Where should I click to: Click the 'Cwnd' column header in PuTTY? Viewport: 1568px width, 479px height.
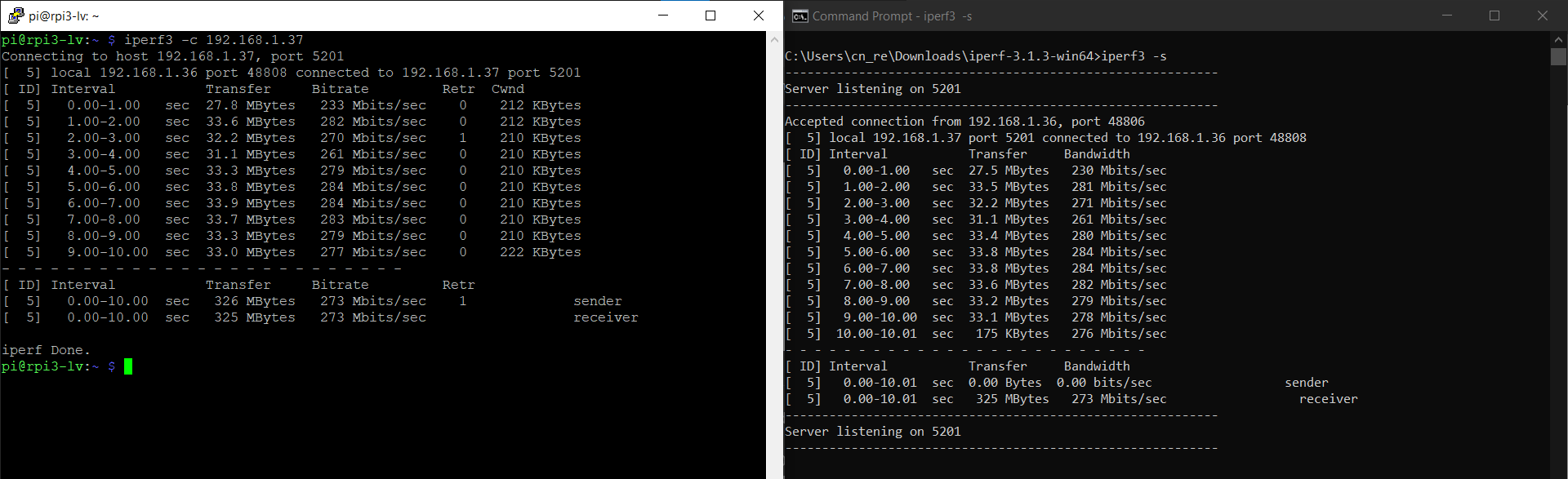(508, 89)
